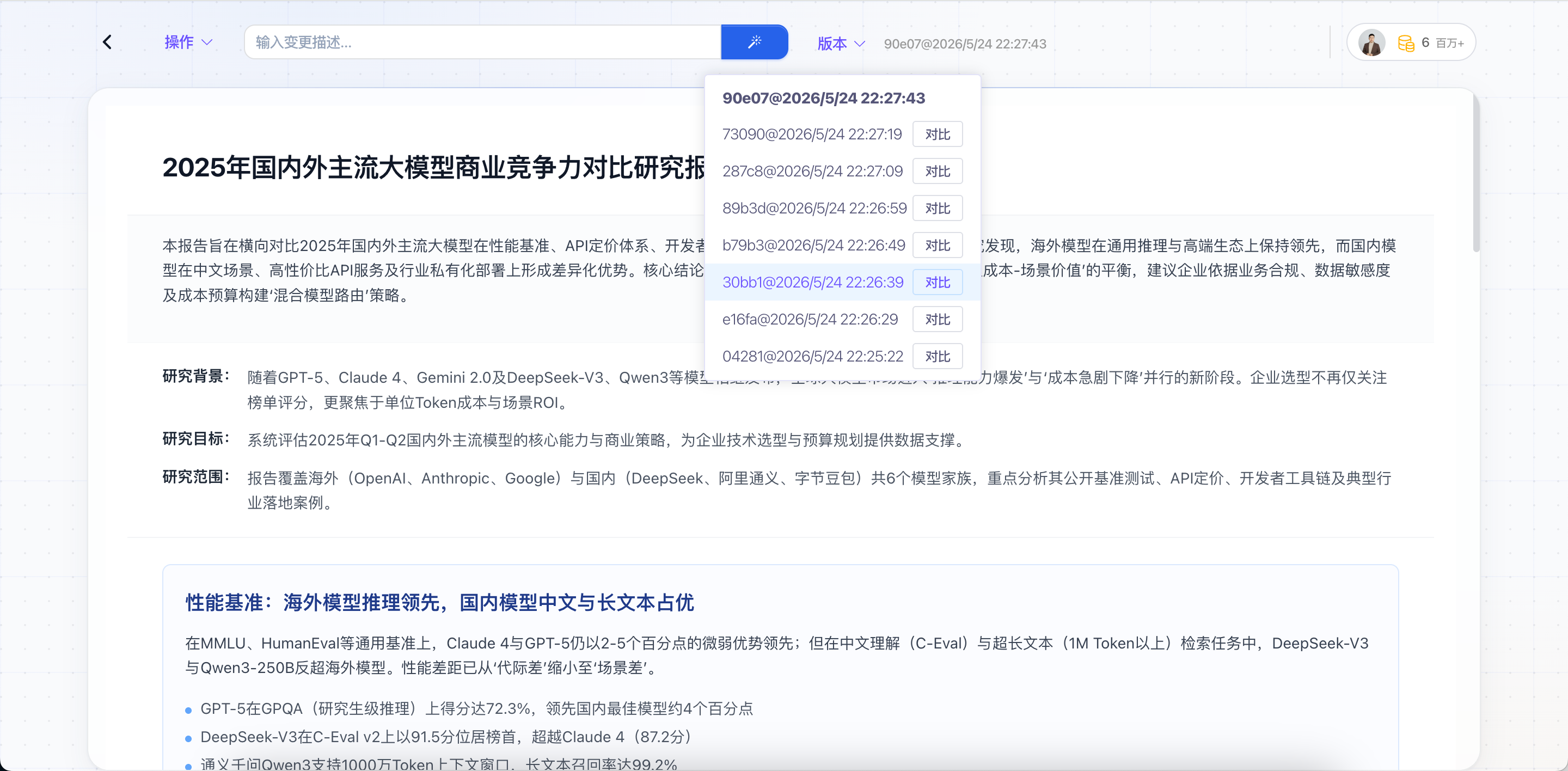Expand the 版本 version dropdown
Image resolution: width=1568 pixels, height=771 pixels.
click(x=841, y=43)
